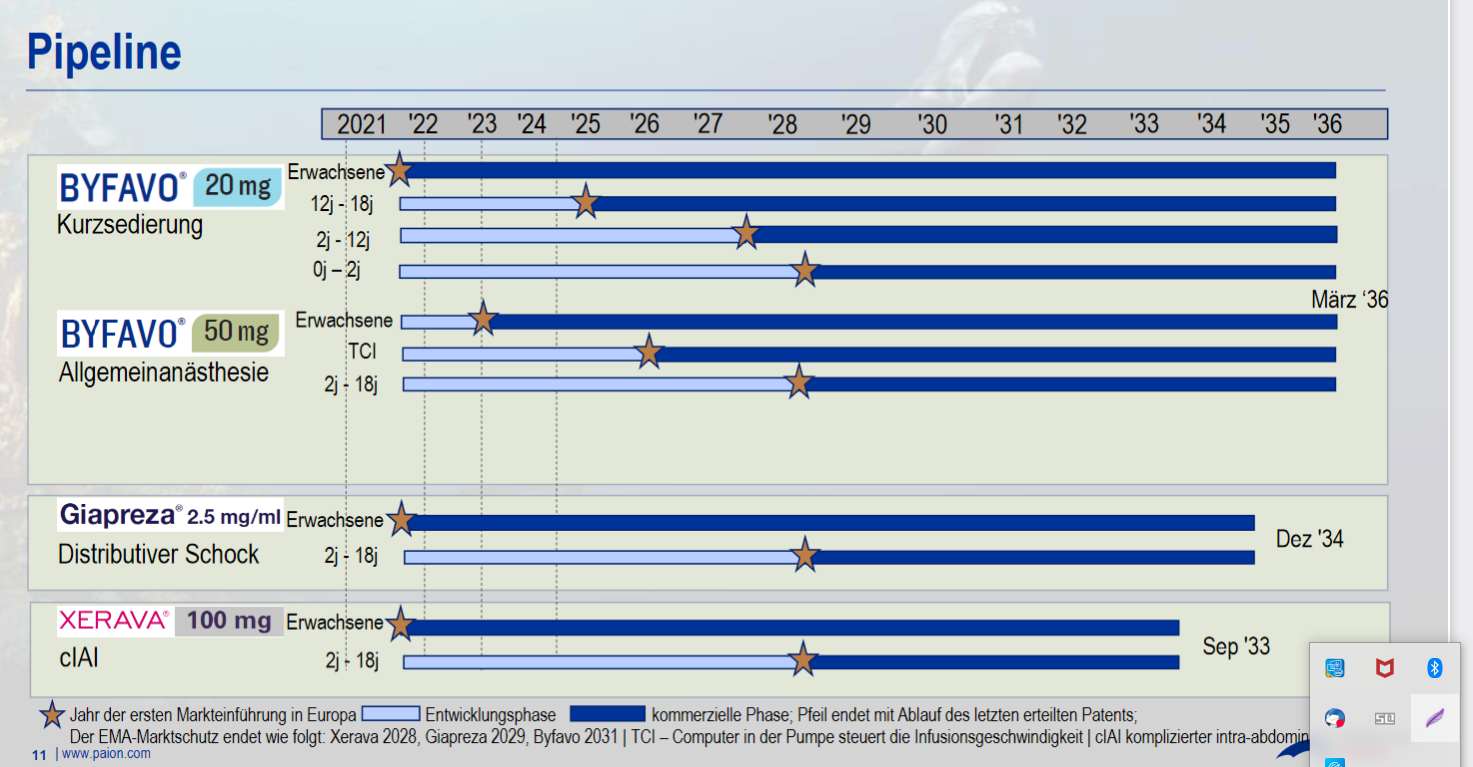Click the slide number 11 in the footer
The width and height of the screenshot is (1473, 767).
coord(39,754)
